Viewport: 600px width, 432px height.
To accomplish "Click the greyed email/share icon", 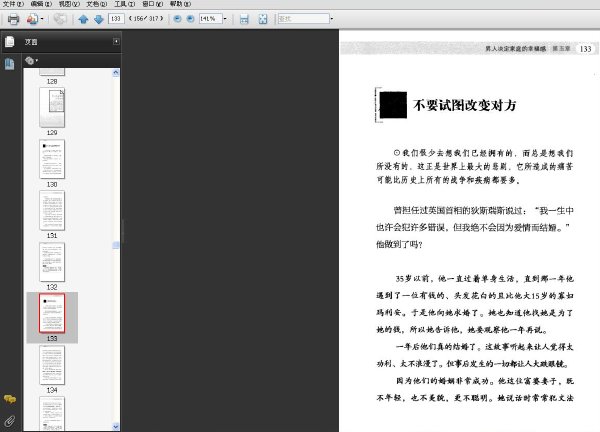I will pyautogui.click(x=60, y=19).
